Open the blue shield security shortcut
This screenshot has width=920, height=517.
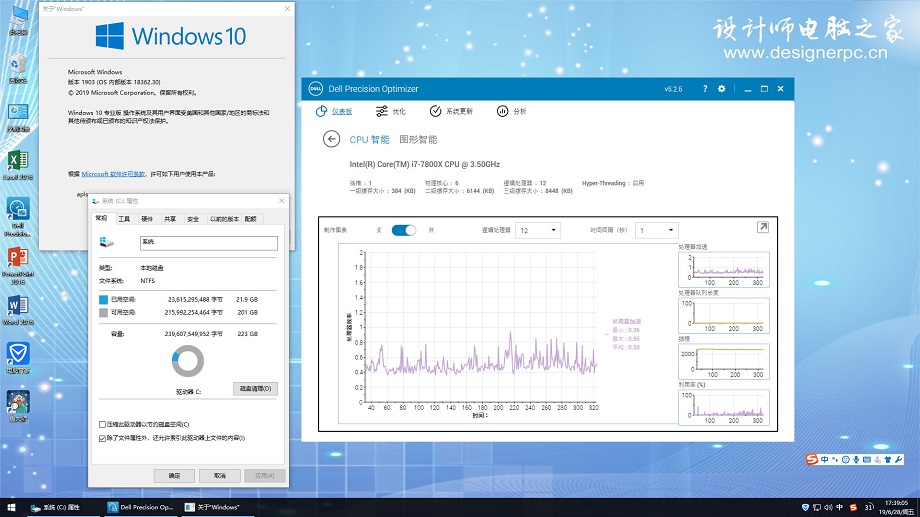coord(18,358)
